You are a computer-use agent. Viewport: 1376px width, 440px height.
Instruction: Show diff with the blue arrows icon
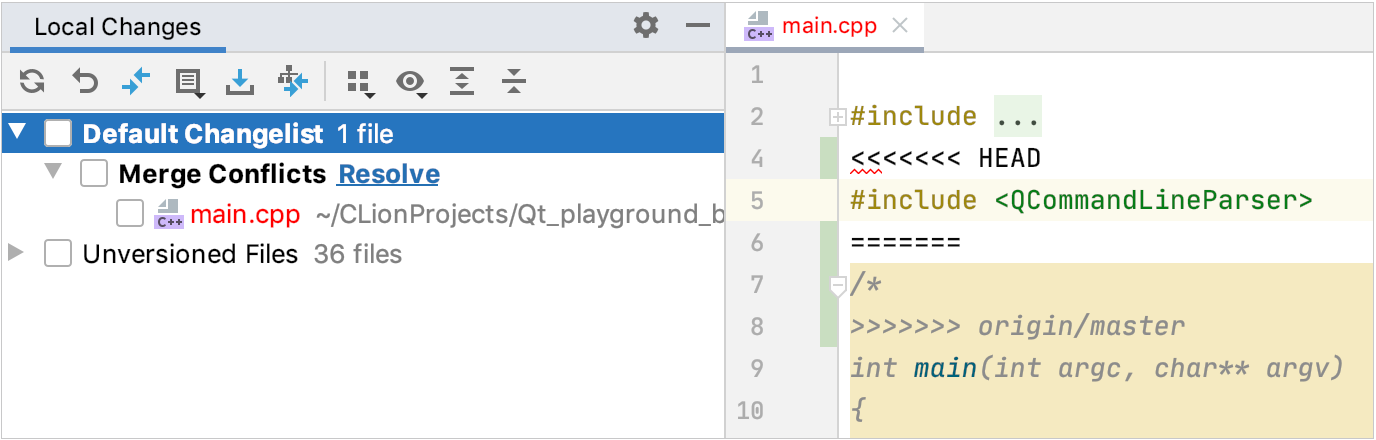135,82
